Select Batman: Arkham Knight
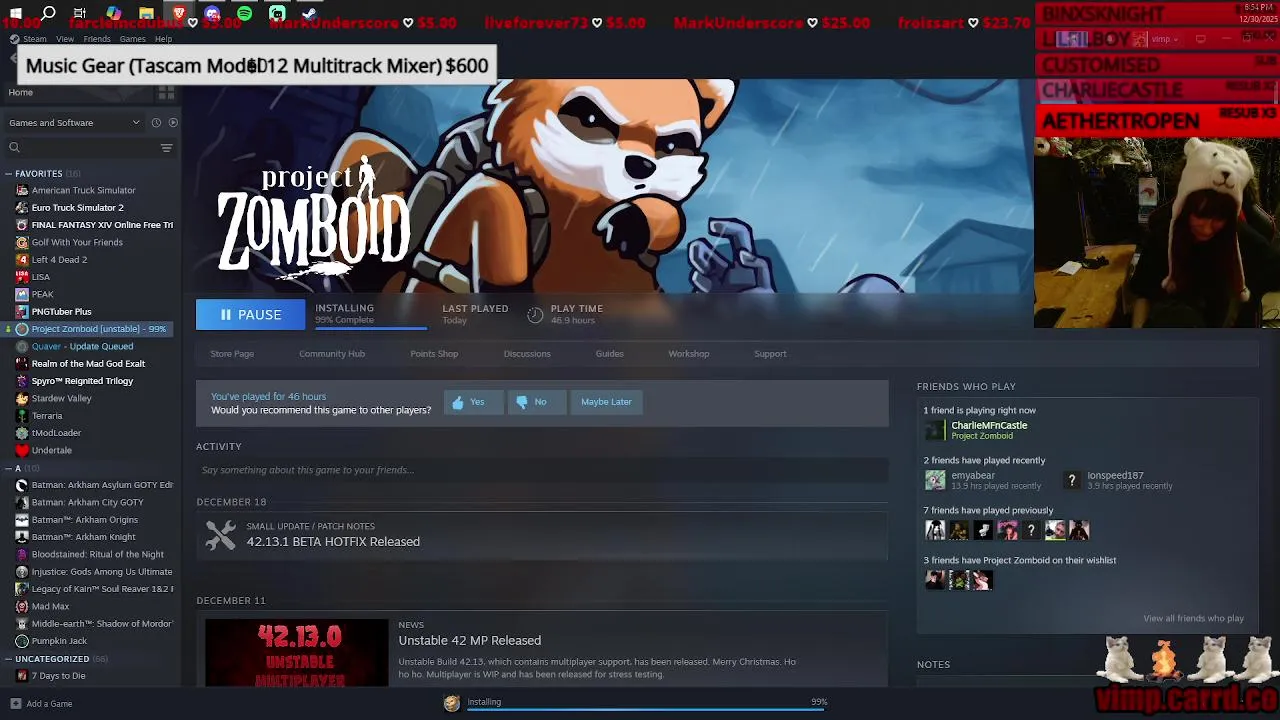The width and height of the screenshot is (1280, 720). (83, 537)
